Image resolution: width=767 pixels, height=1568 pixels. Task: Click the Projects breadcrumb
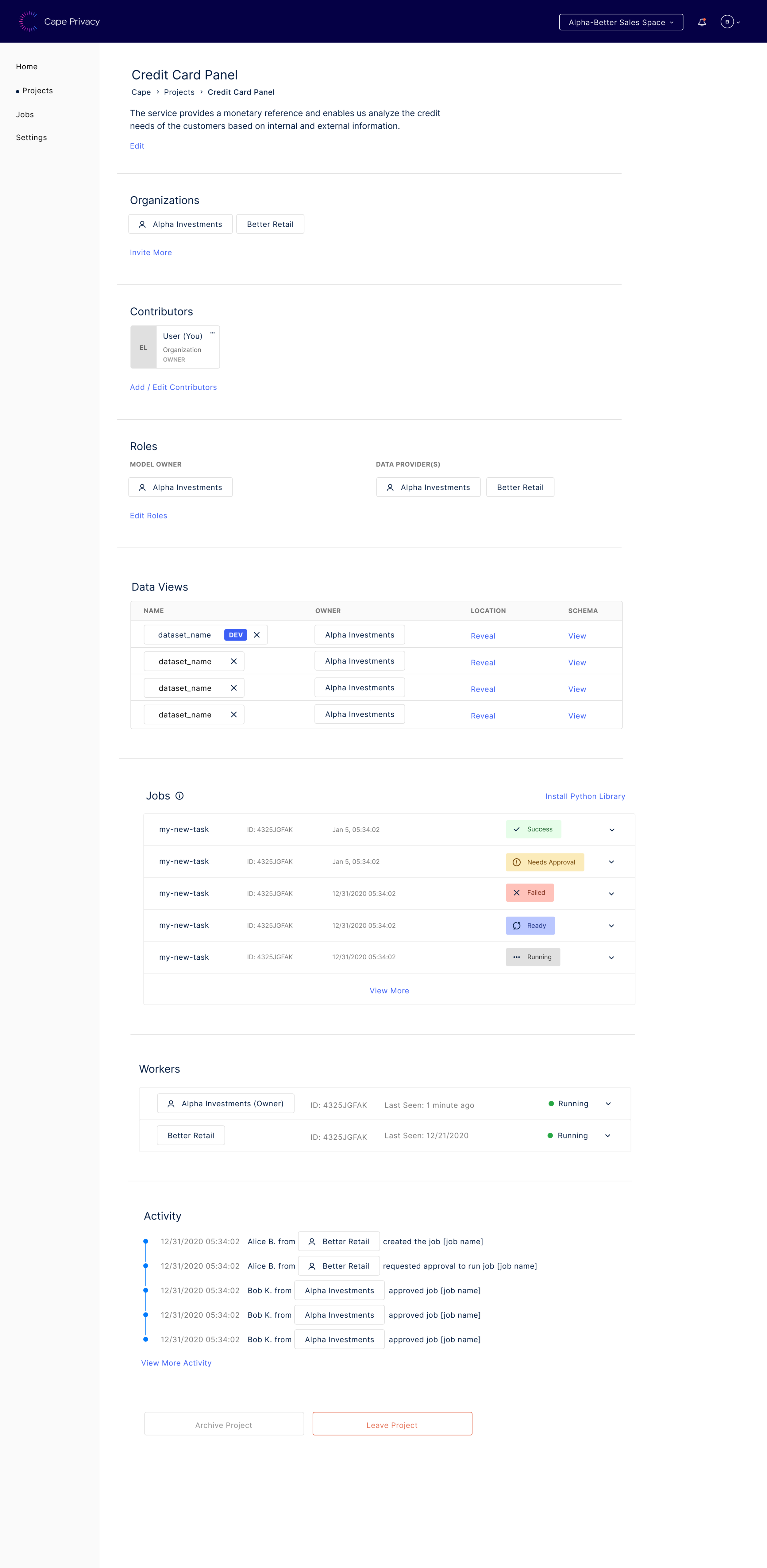tap(179, 93)
